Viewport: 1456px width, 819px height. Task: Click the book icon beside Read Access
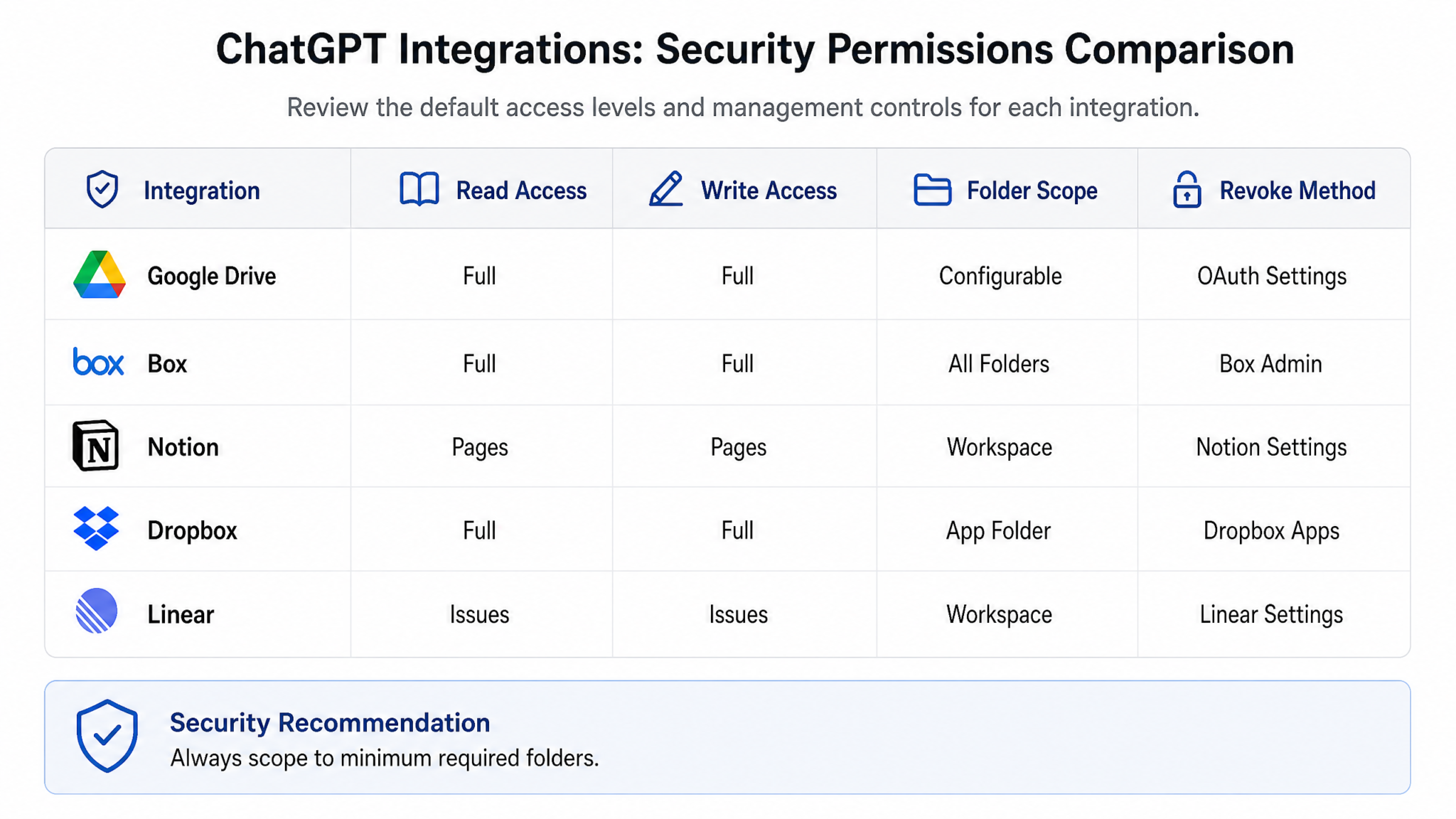(x=419, y=189)
